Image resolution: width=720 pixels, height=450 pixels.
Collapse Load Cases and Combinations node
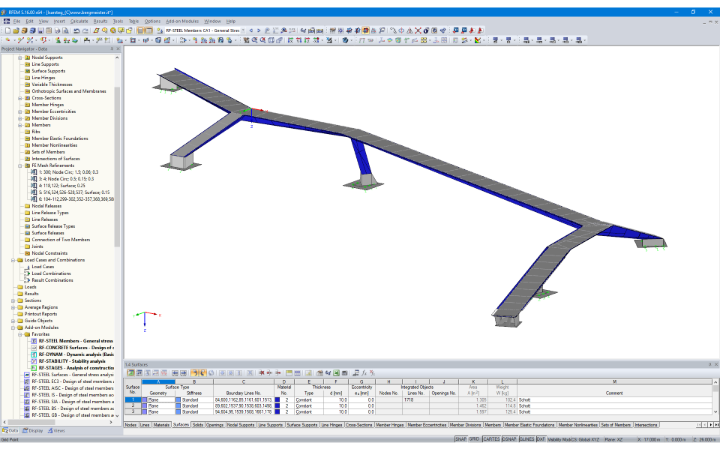[13, 260]
